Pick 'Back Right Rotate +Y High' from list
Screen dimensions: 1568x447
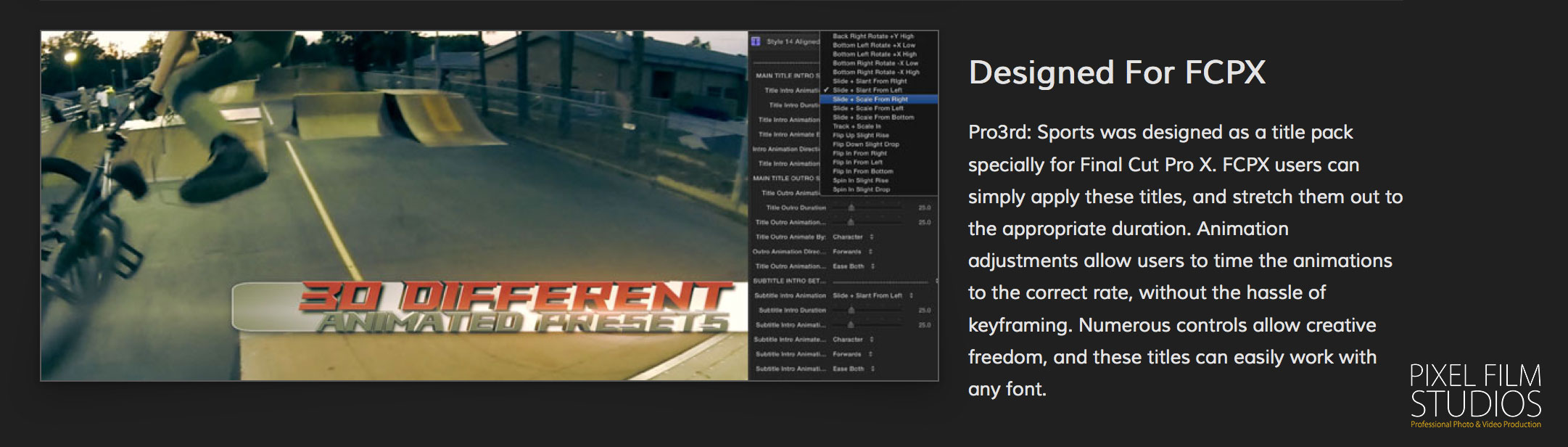point(872,36)
